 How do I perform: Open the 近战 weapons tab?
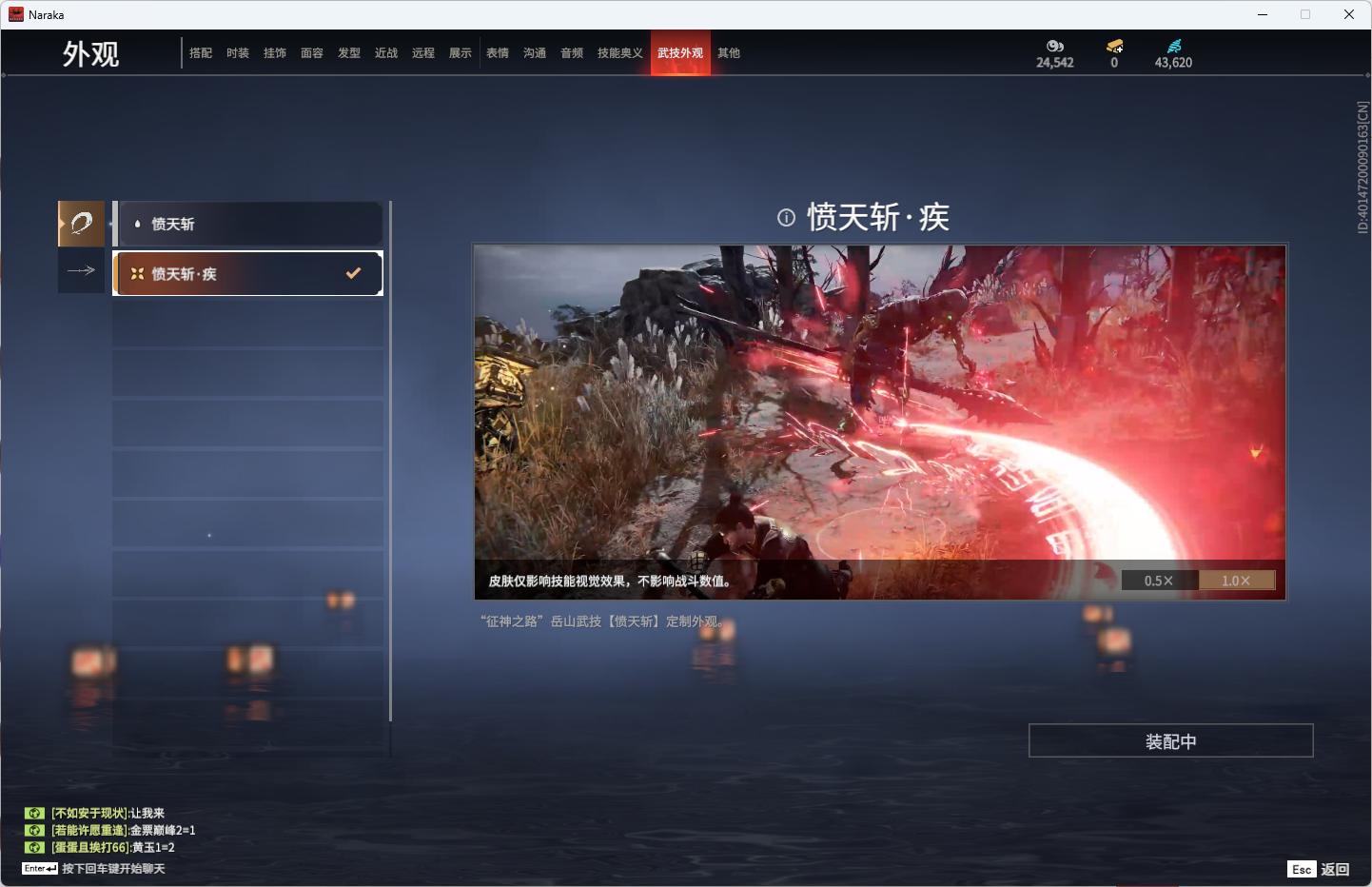(386, 53)
